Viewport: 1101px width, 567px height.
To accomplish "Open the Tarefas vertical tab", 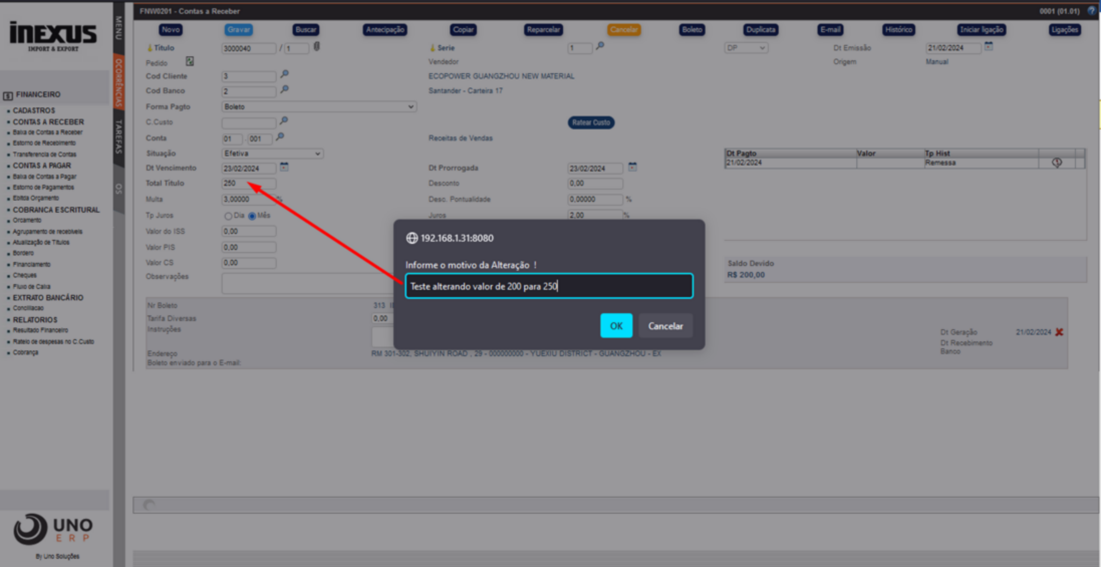I will click(118, 137).
